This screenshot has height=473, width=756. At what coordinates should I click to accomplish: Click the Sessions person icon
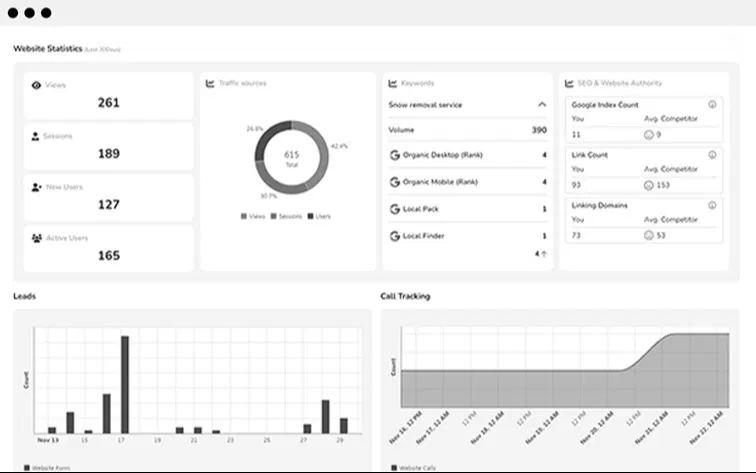point(36,136)
